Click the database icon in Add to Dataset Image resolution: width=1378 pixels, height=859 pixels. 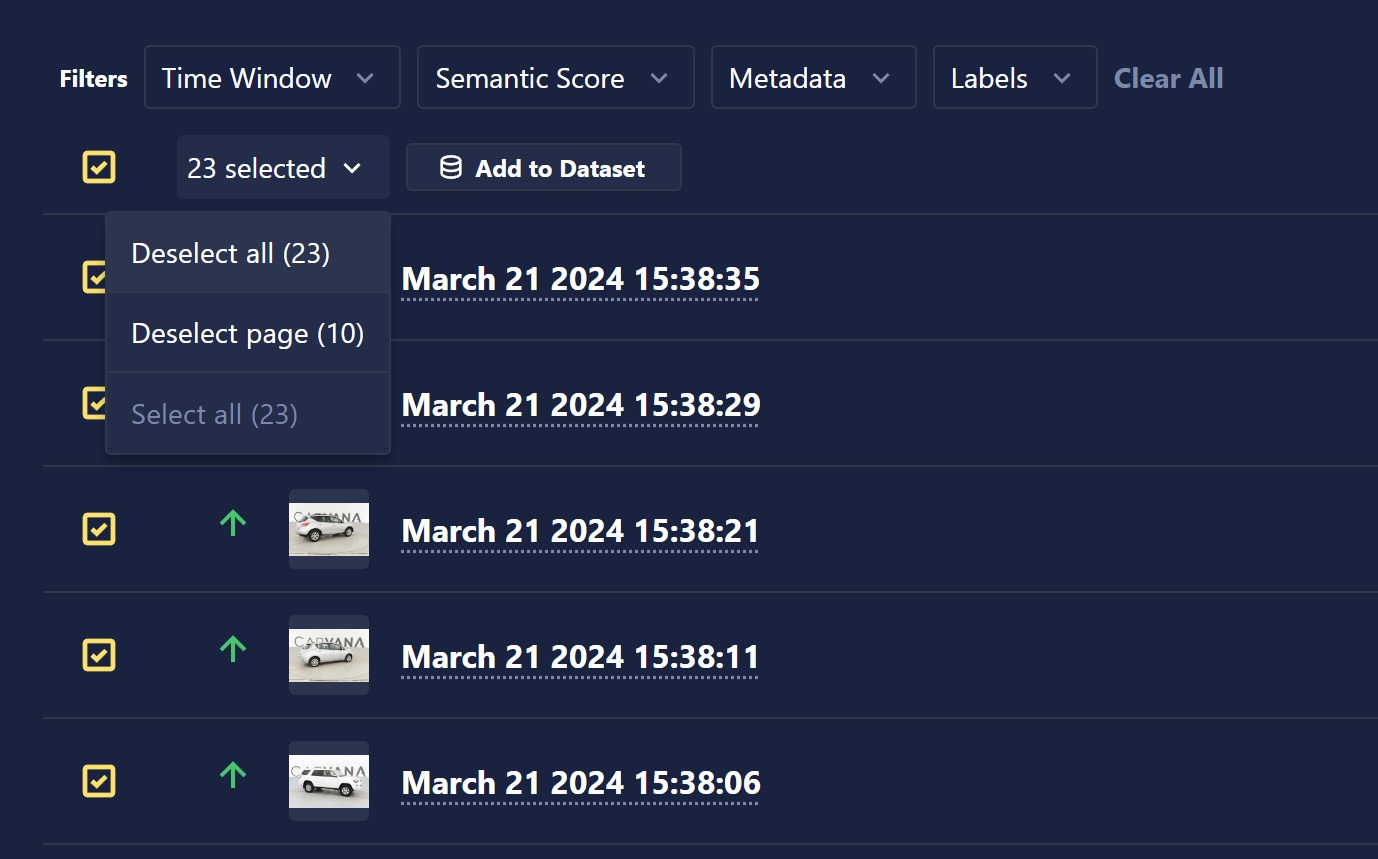click(451, 167)
